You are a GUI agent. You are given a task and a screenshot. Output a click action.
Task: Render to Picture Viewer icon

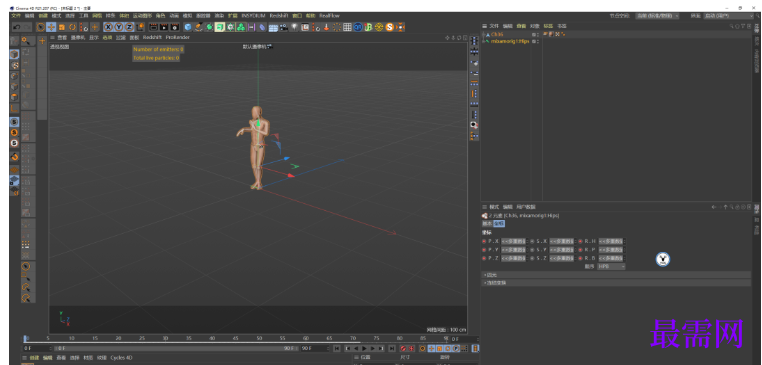[164, 27]
